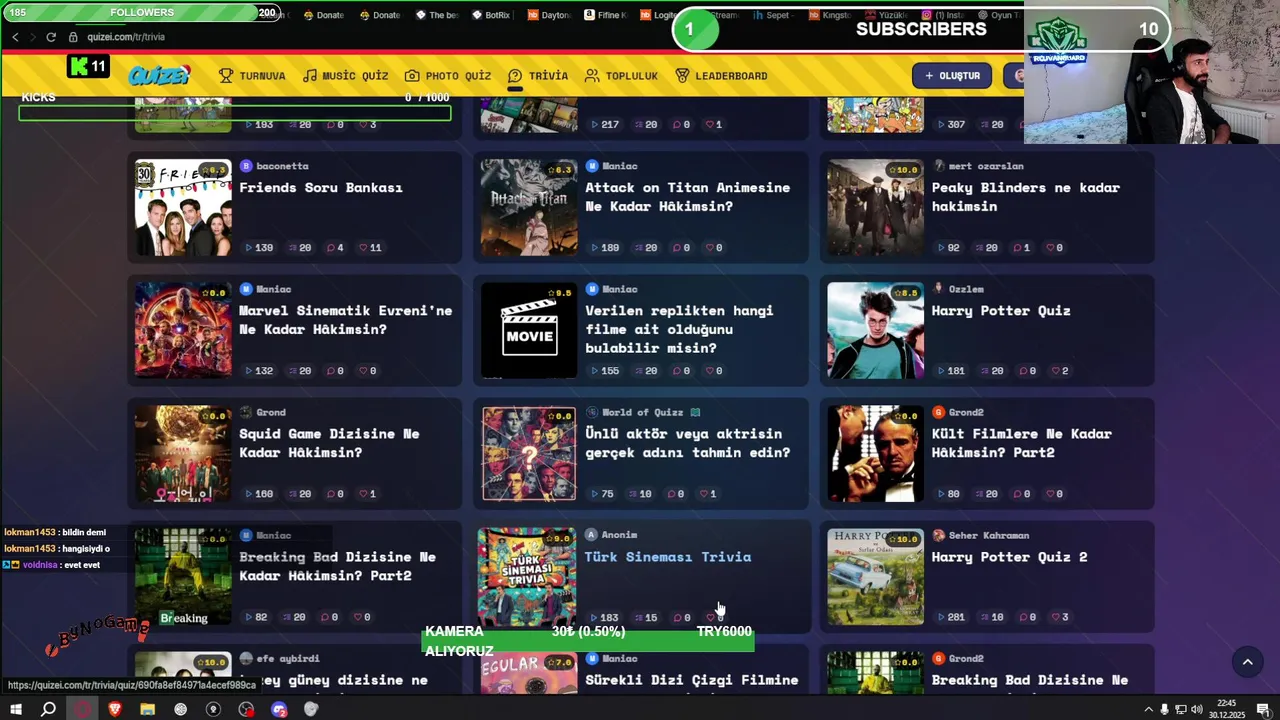
Task: Open the Türk Sineması Trivia quiz
Action: [667, 557]
